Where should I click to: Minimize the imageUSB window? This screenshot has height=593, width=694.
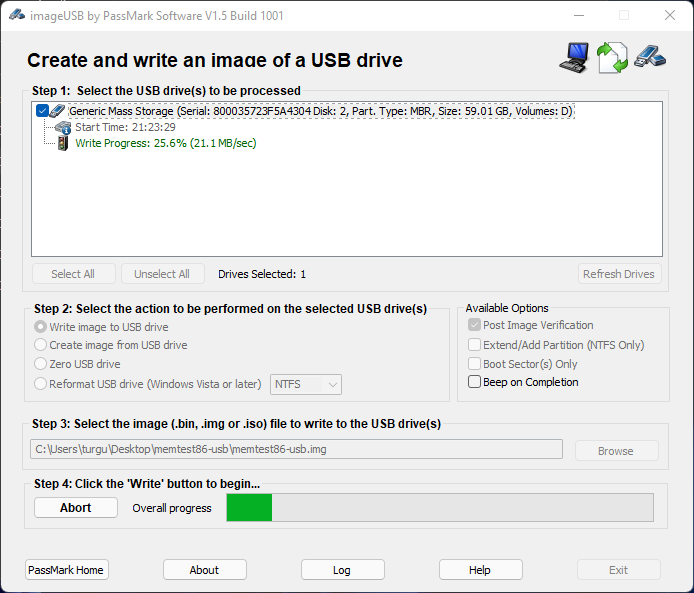tap(578, 15)
